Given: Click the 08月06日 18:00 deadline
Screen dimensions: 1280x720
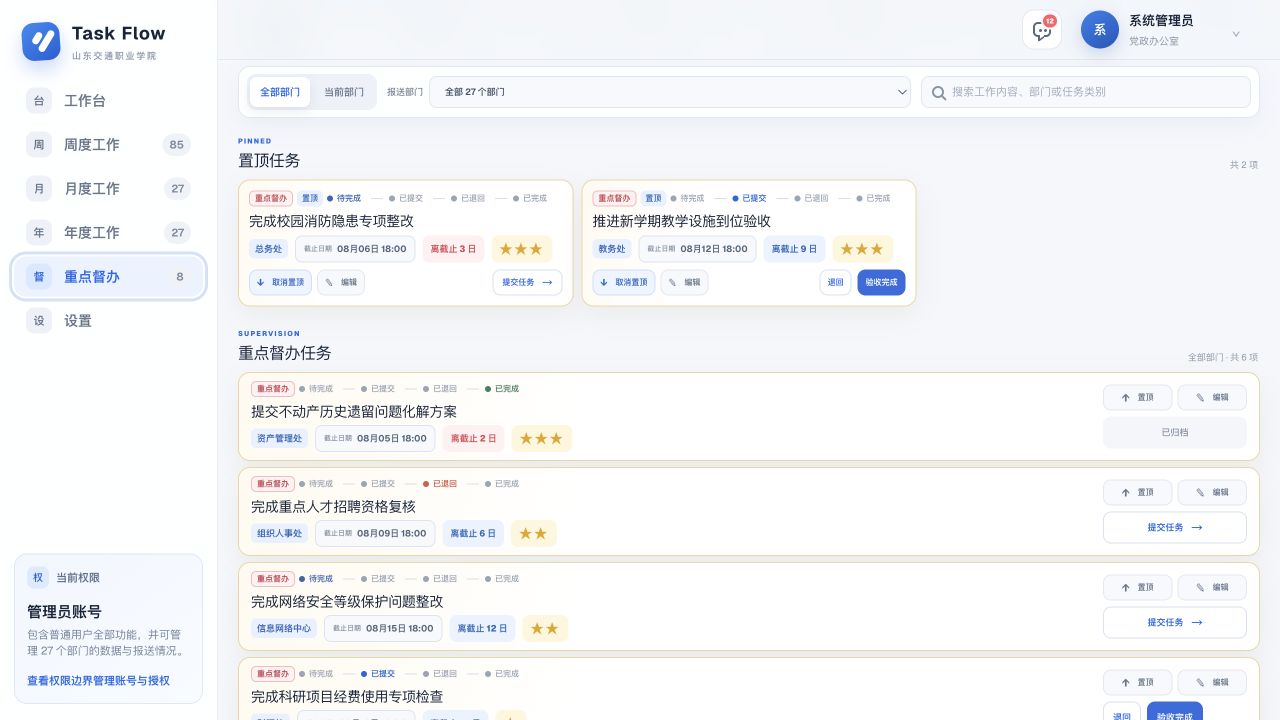Looking at the screenshot, I should pos(355,249).
